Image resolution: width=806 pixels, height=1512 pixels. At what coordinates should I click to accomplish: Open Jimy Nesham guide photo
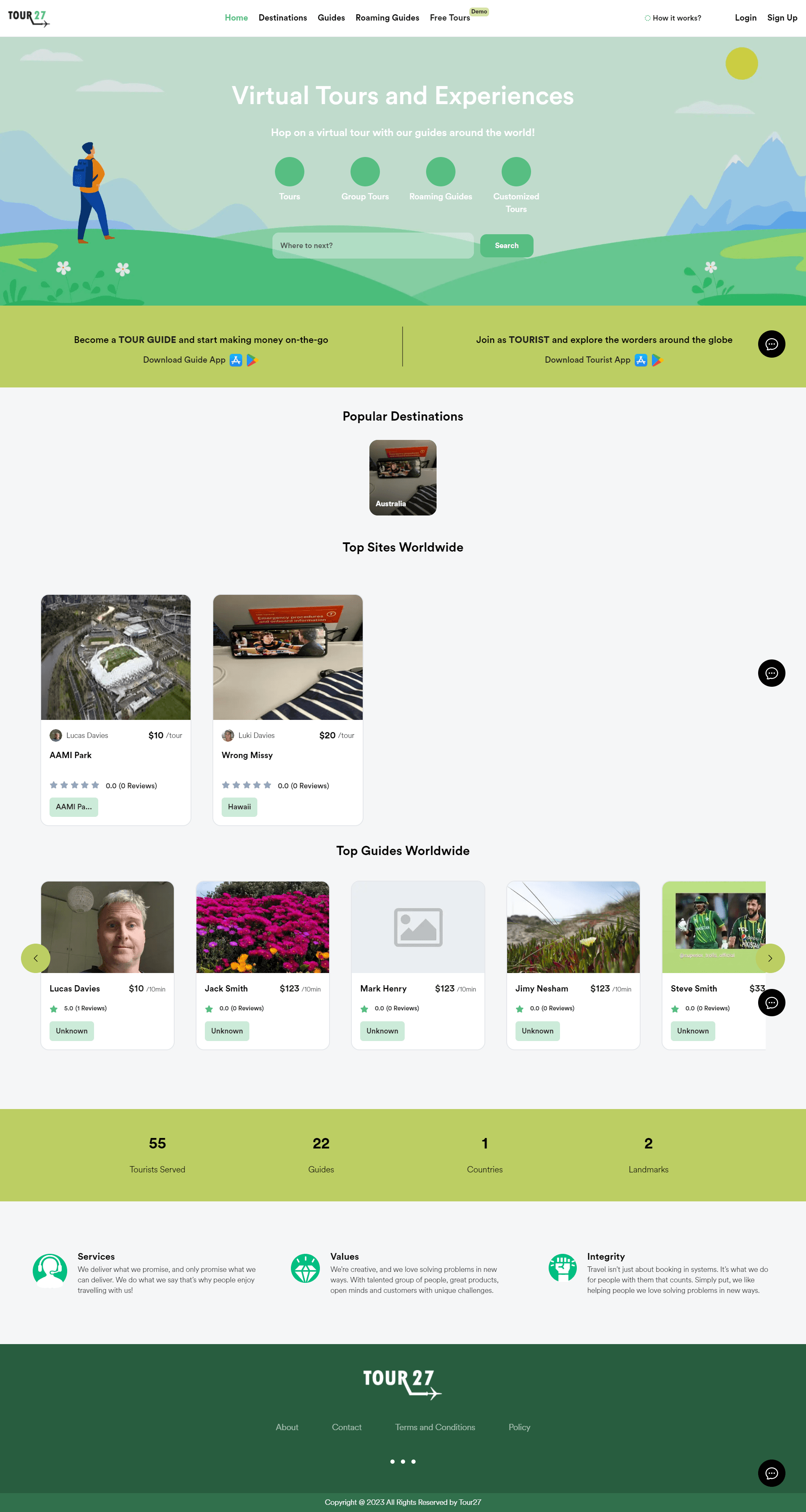pyautogui.click(x=573, y=927)
